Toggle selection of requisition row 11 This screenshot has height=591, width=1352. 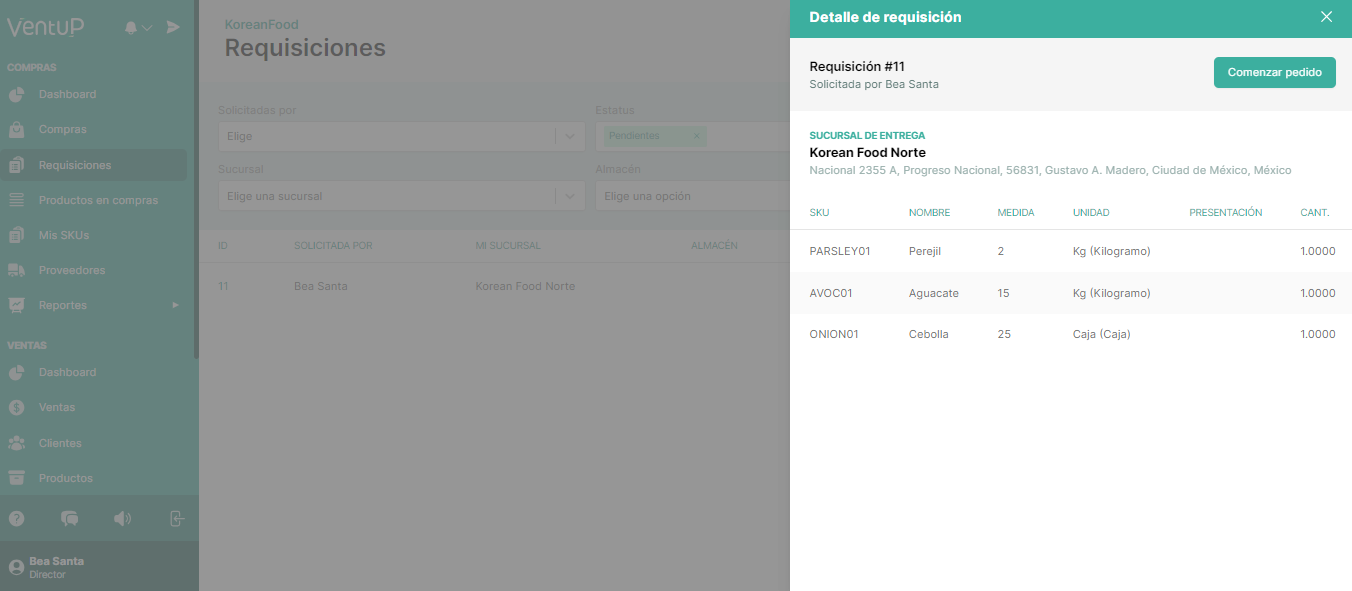pos(222,286)
